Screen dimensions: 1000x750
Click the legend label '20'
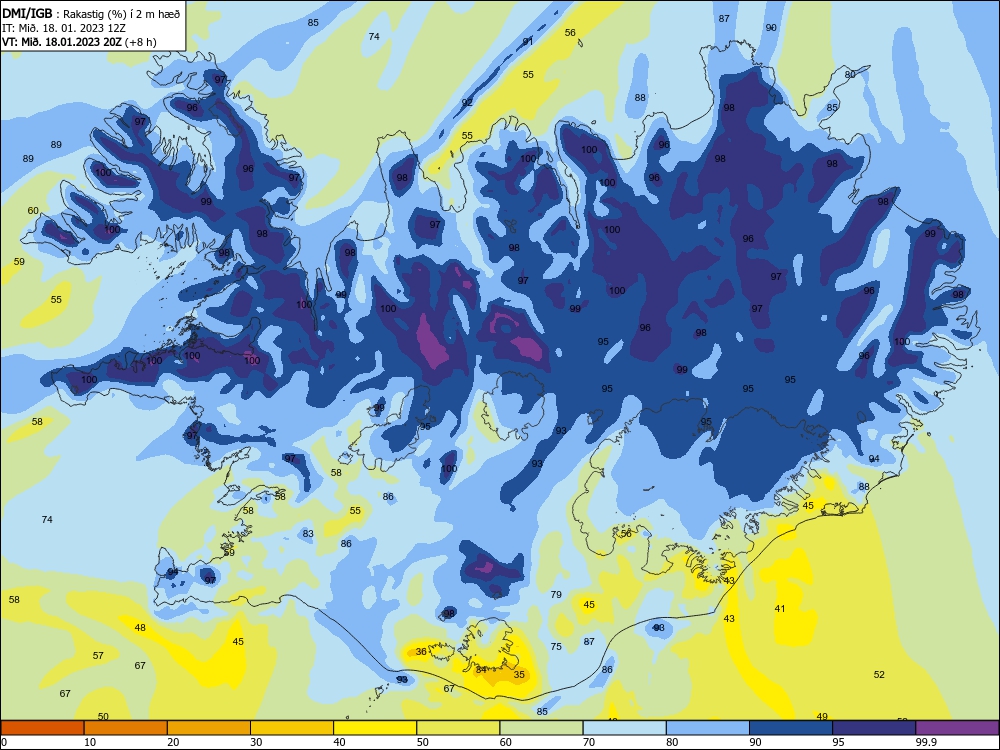(x=173, y=742)
